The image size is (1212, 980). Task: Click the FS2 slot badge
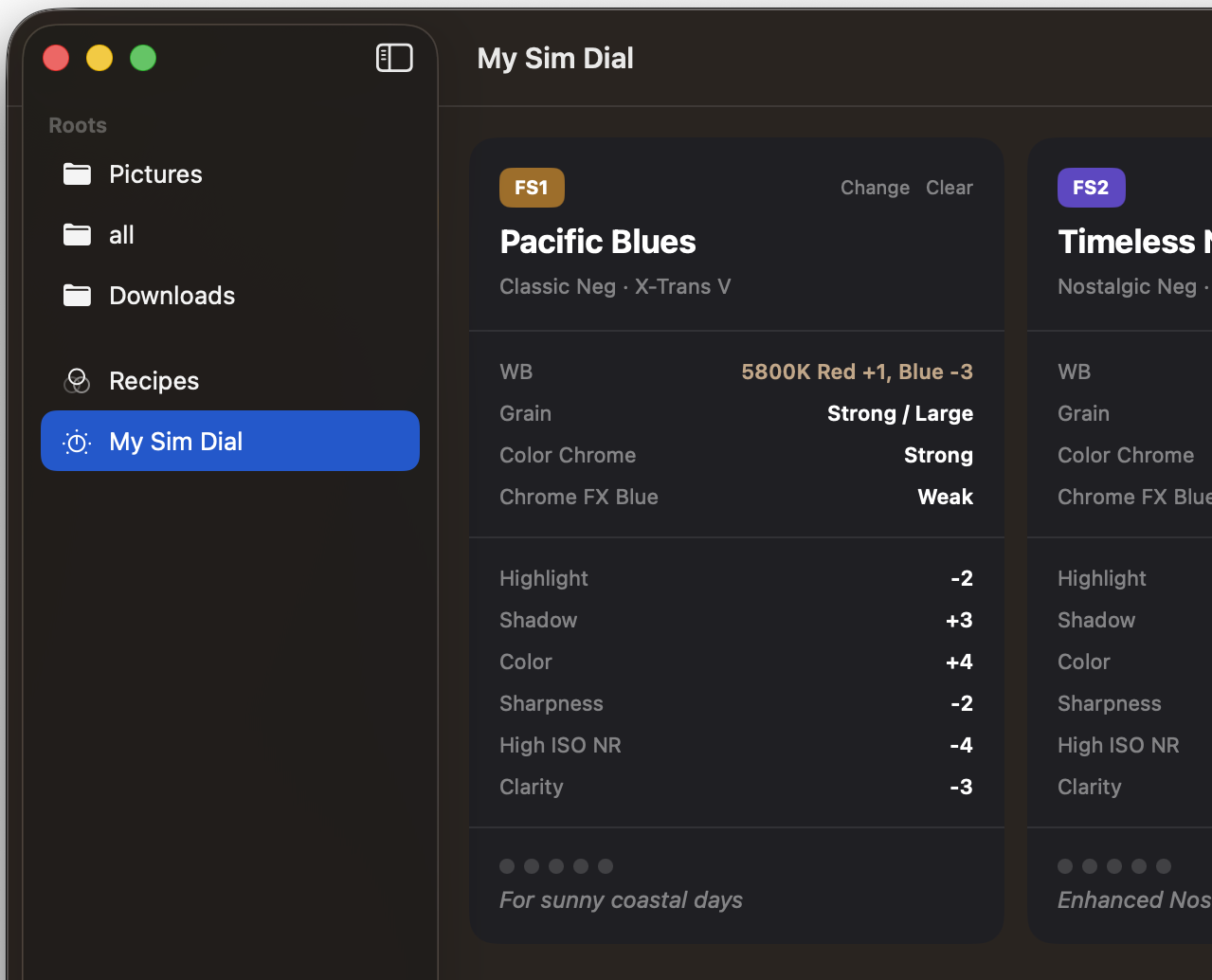pyautogui.click(x=1091, y=188)
